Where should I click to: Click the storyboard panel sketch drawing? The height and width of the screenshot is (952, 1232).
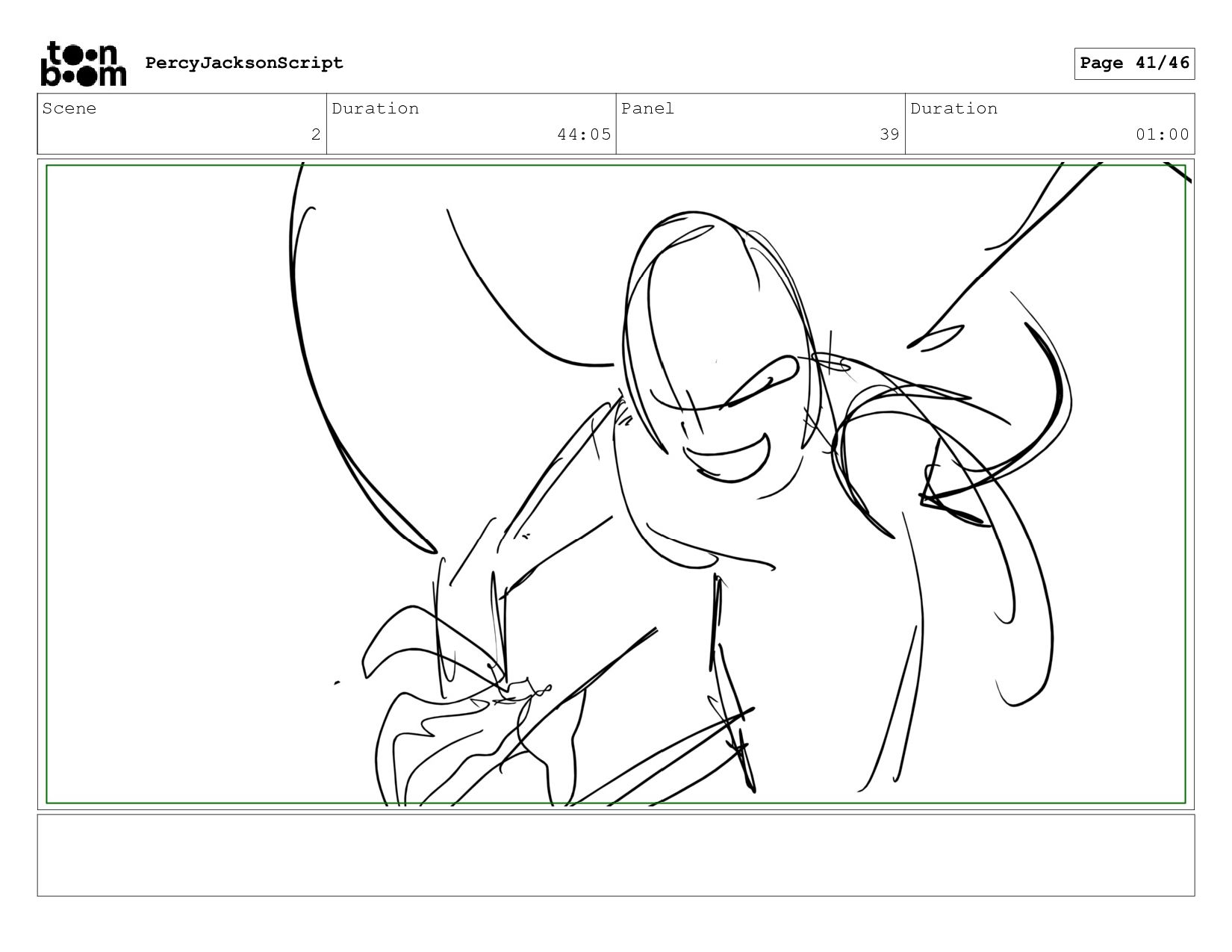pyautogui.click(x=616, y=484)
